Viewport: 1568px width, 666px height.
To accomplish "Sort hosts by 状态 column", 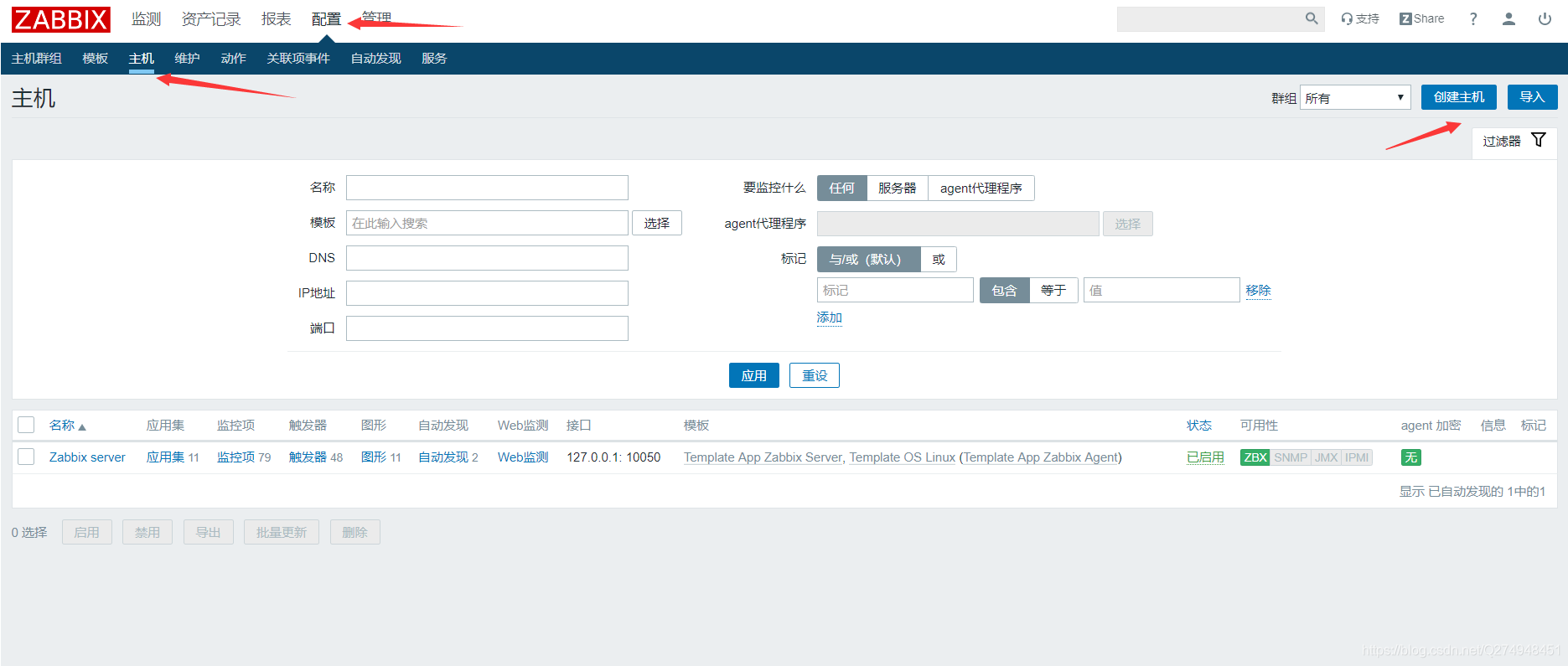I will [x=1199, y=426].
